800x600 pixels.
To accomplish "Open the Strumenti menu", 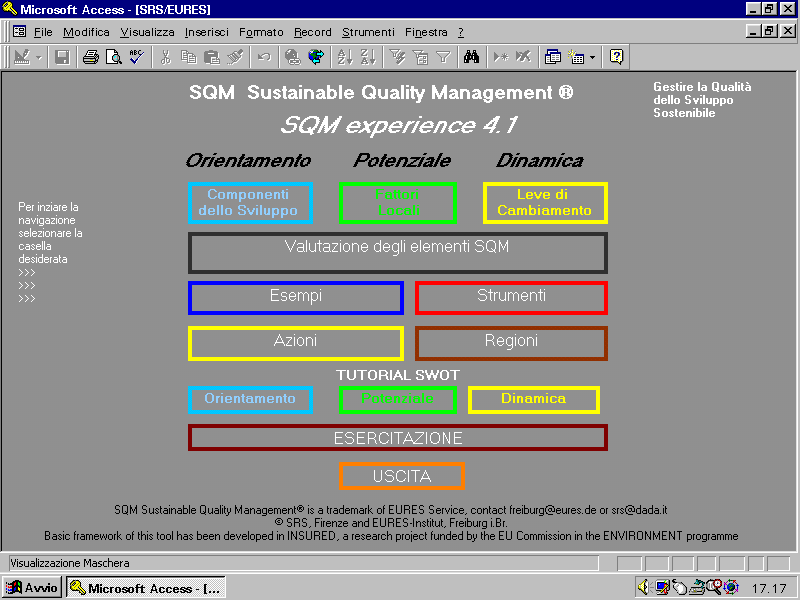I will point(368,32).
